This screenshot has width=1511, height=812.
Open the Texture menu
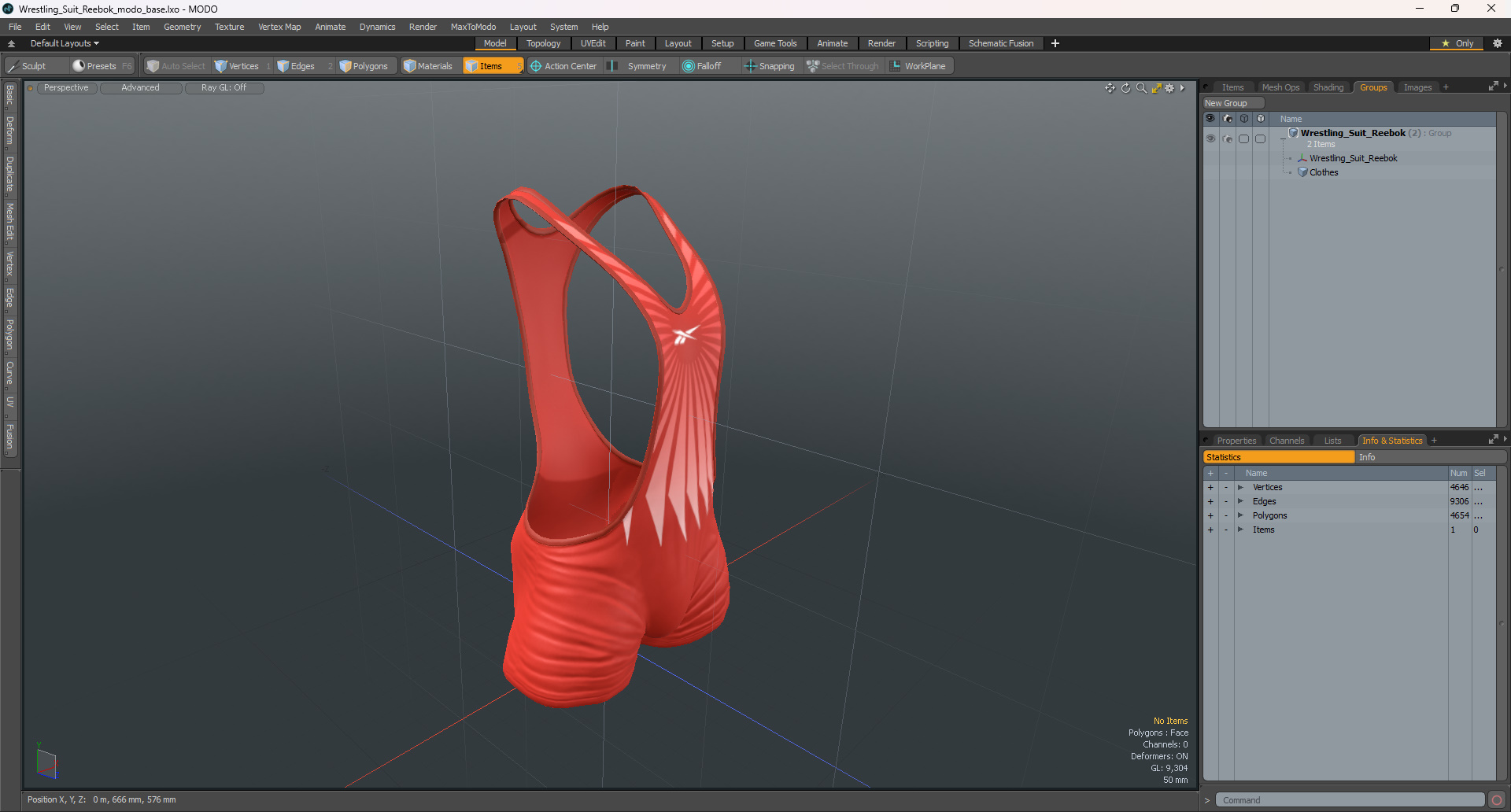click(229, 27)
